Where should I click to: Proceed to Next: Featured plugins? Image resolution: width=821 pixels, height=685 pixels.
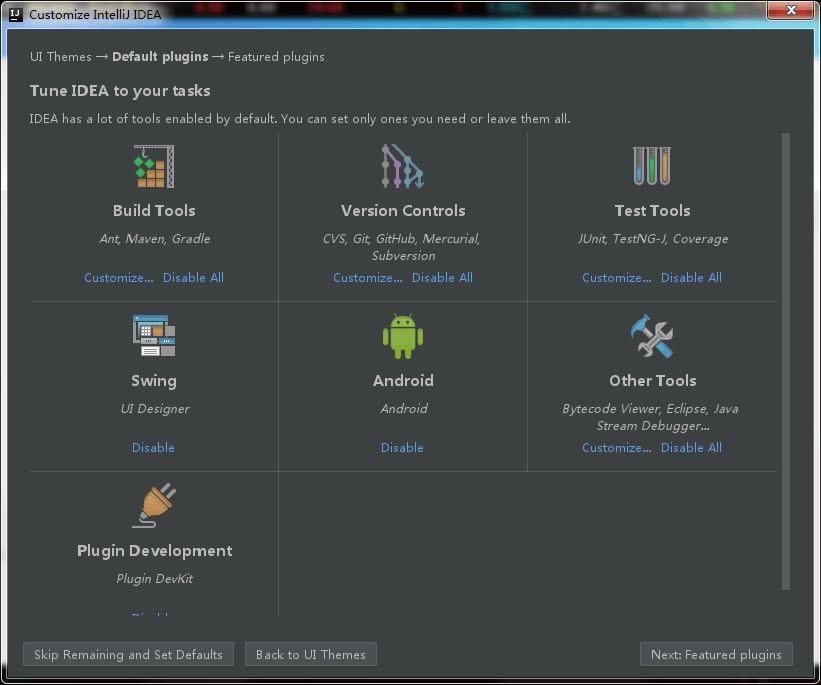716,654
